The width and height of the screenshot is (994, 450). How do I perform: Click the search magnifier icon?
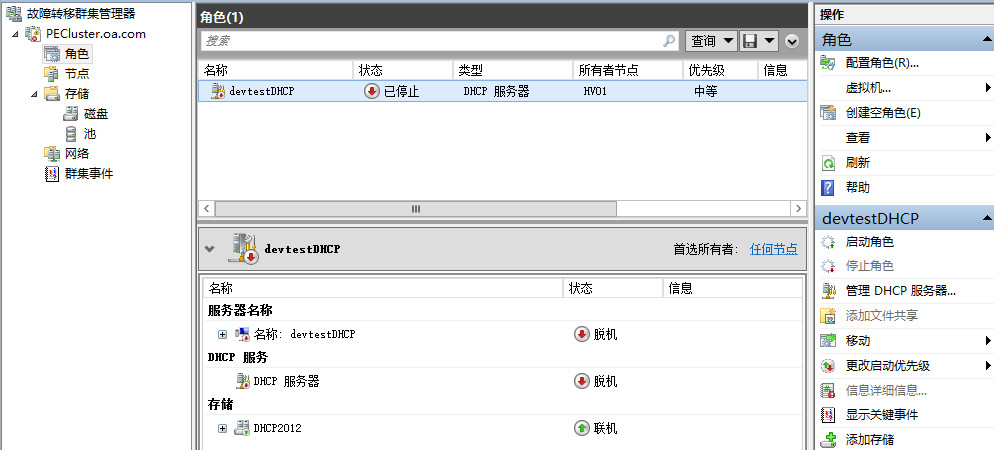coord(669,41)
